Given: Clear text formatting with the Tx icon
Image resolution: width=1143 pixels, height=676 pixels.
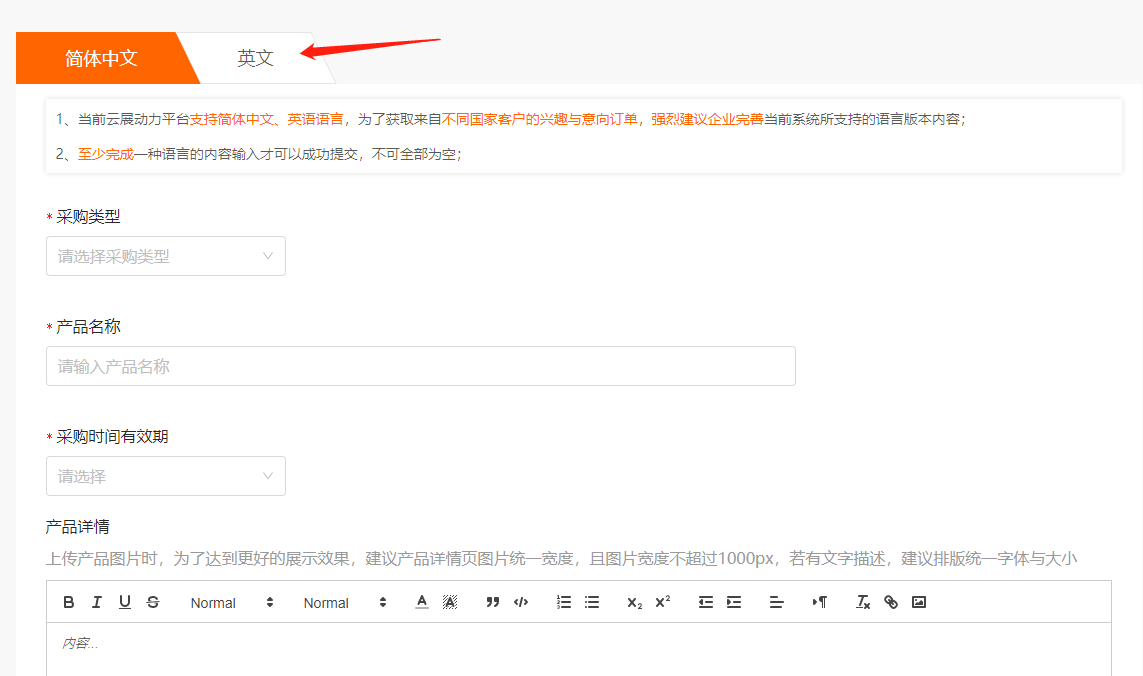Looking at the screenshot, I should coord(862,602).
